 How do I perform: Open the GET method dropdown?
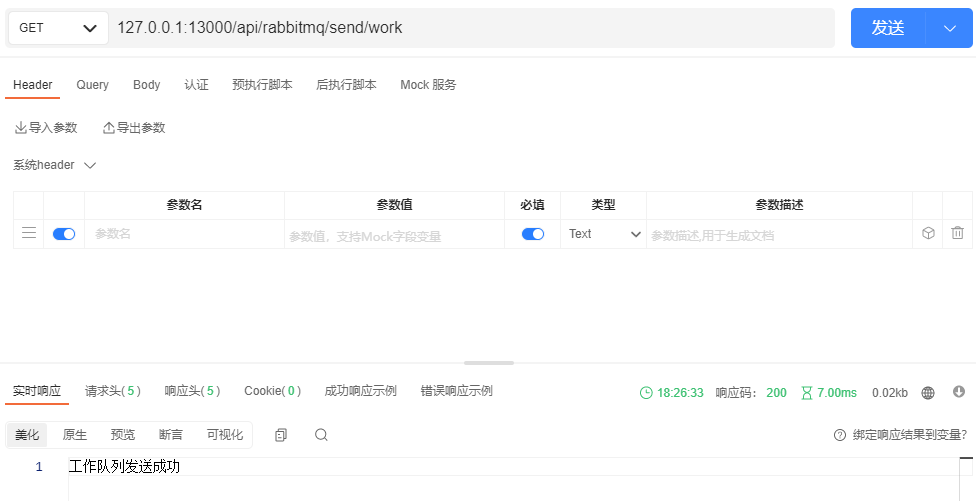pos(58,28)
